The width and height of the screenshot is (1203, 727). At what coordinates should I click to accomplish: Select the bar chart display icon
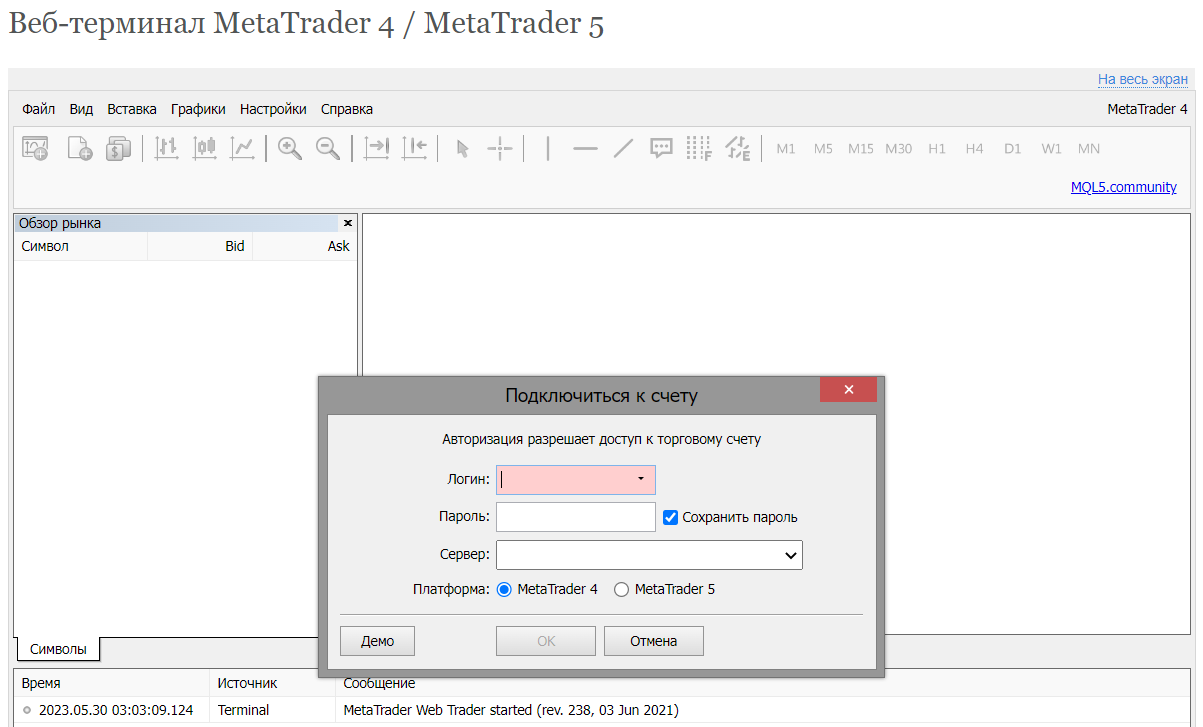coord(166,148)
